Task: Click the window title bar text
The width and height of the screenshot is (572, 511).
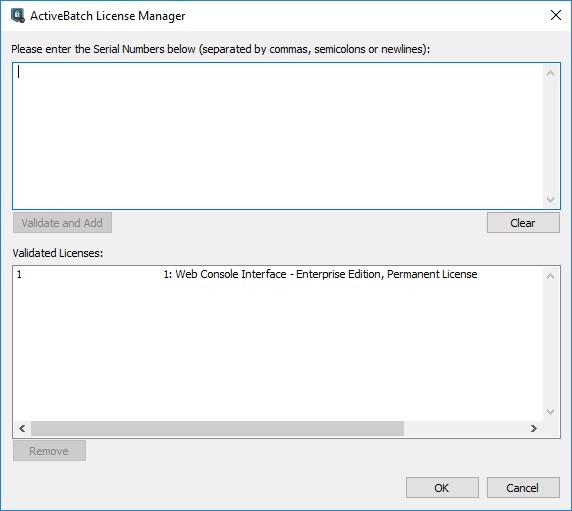Action: (108, 16)
